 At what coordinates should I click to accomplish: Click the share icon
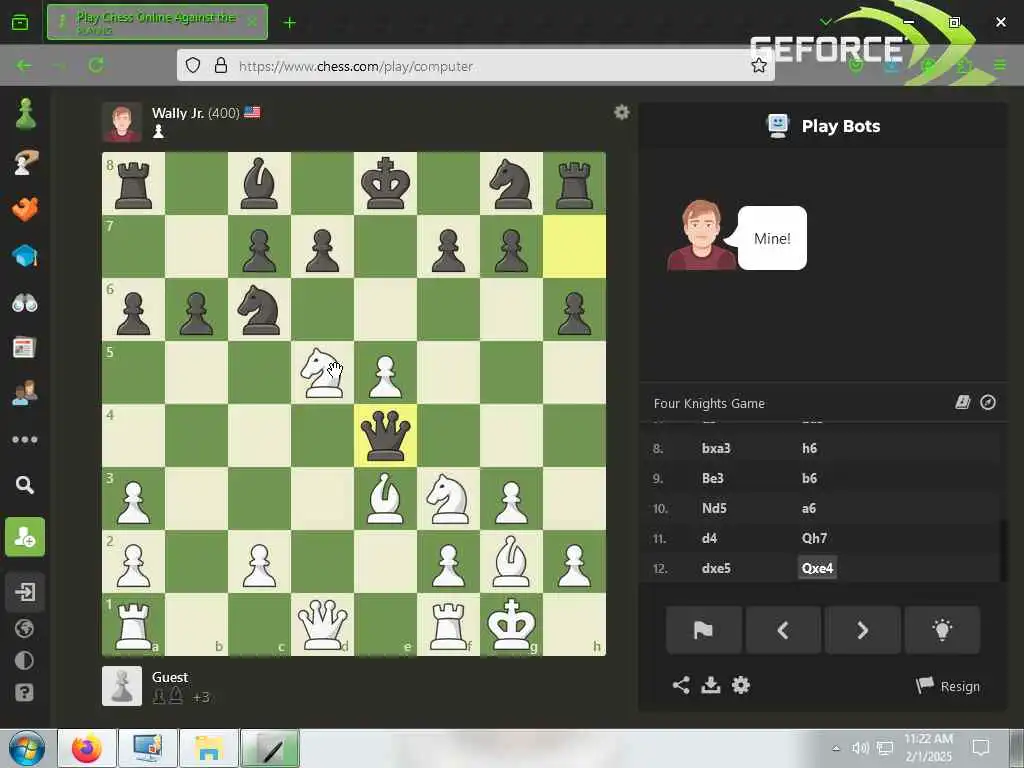point(681,685)
